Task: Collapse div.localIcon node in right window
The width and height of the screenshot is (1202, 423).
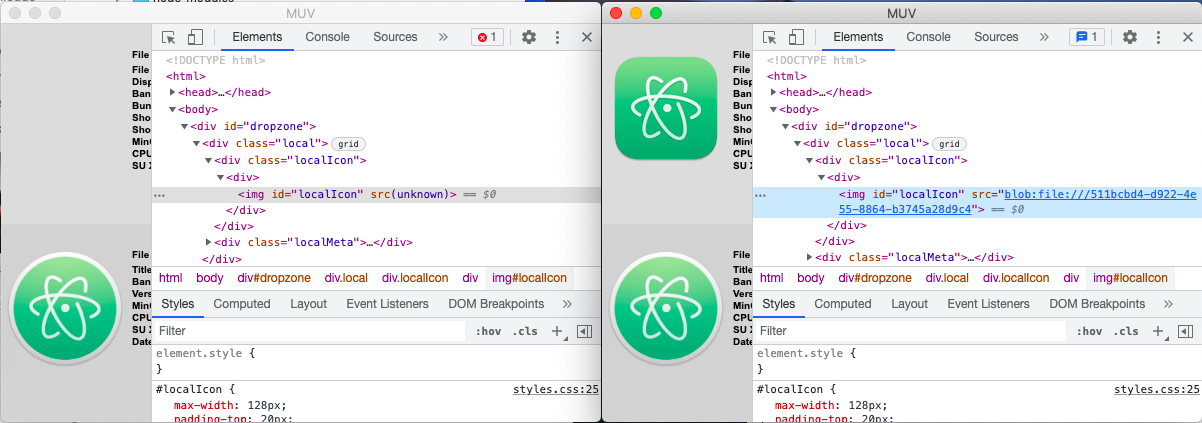Action: pyautogui.click(x=810, y=160)
